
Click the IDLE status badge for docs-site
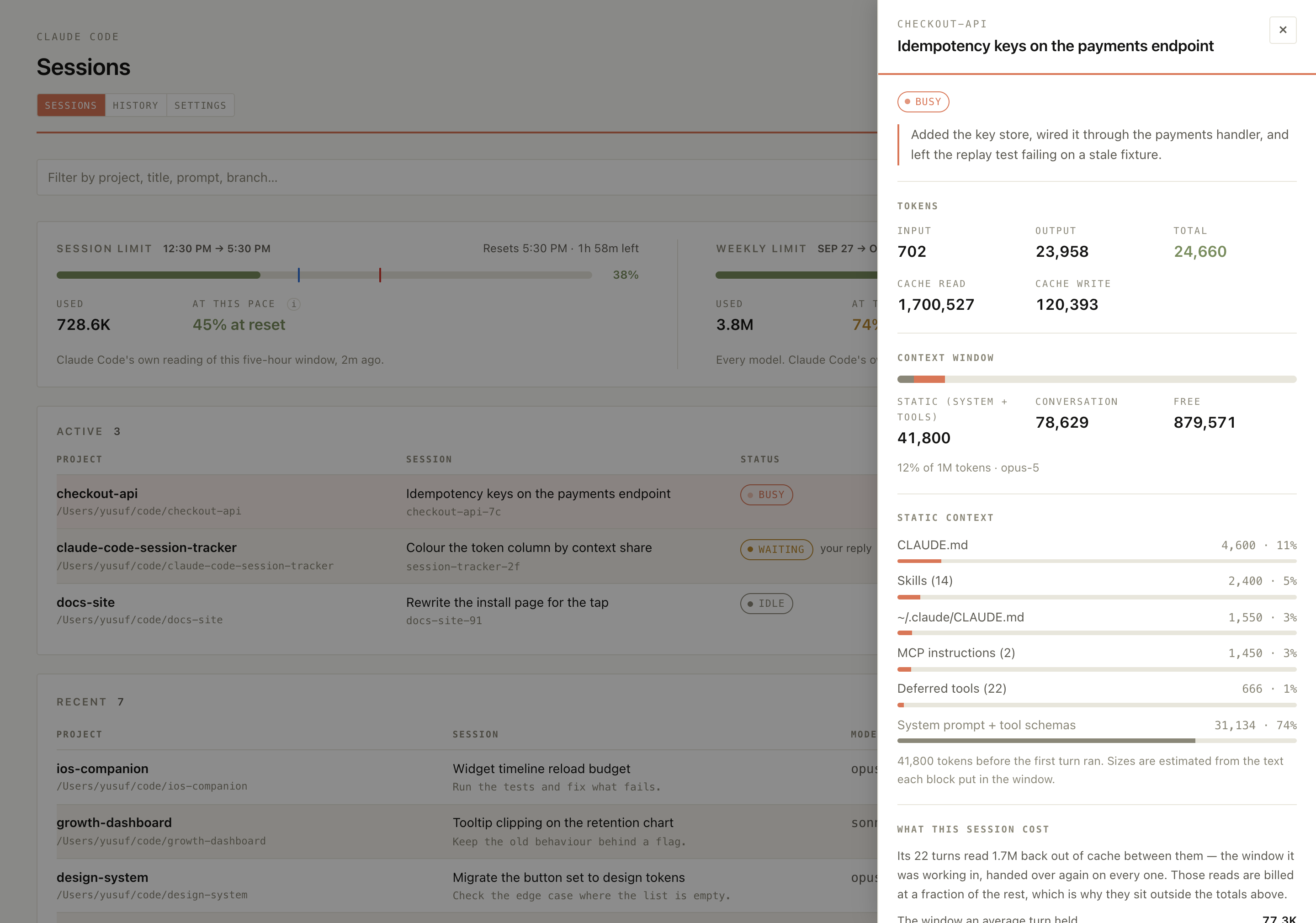pos(766,604)
